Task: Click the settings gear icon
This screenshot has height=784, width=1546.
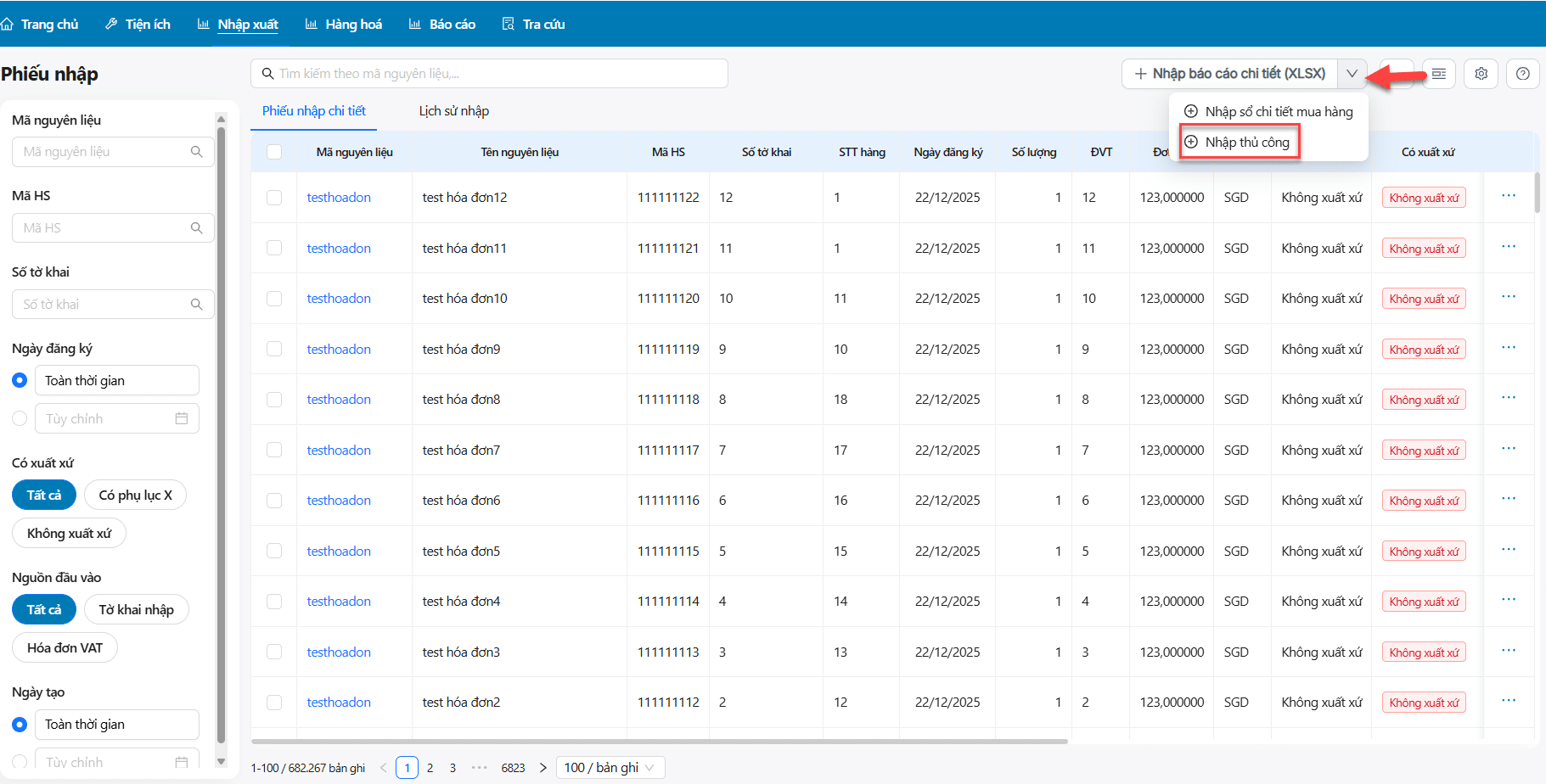Action: pyautogui.click(x=1481, y=74)
